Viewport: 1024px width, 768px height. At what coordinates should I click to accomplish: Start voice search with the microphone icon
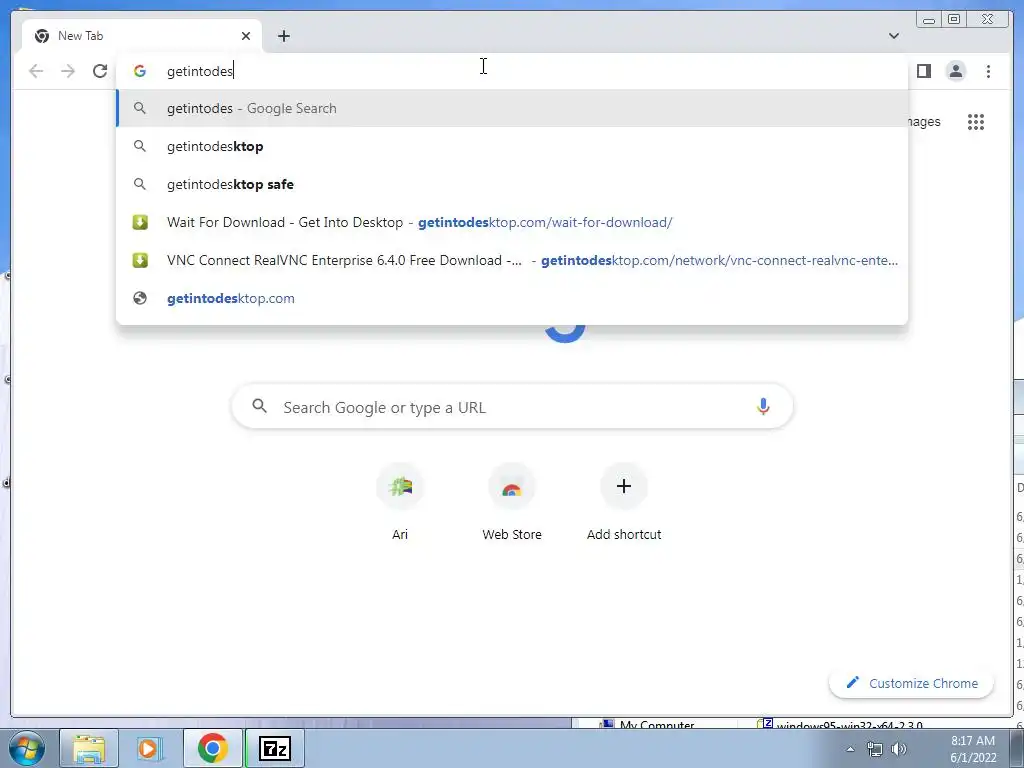click(x=763, y=407)
